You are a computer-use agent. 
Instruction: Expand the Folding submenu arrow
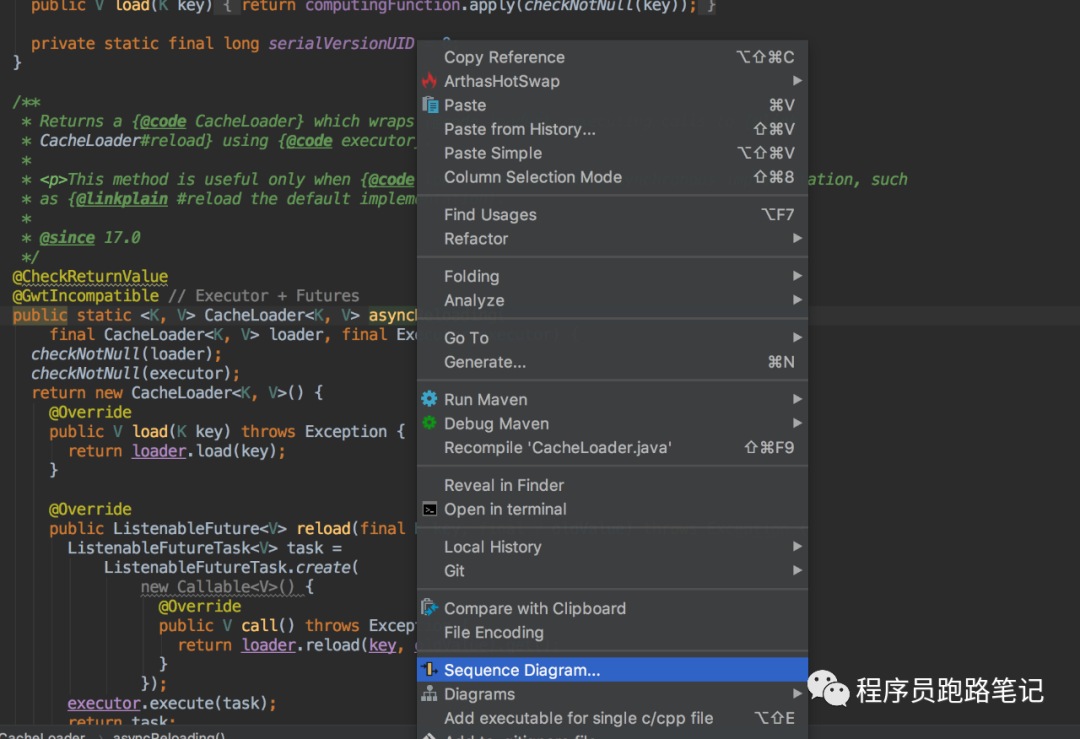[x=797, y=276]
